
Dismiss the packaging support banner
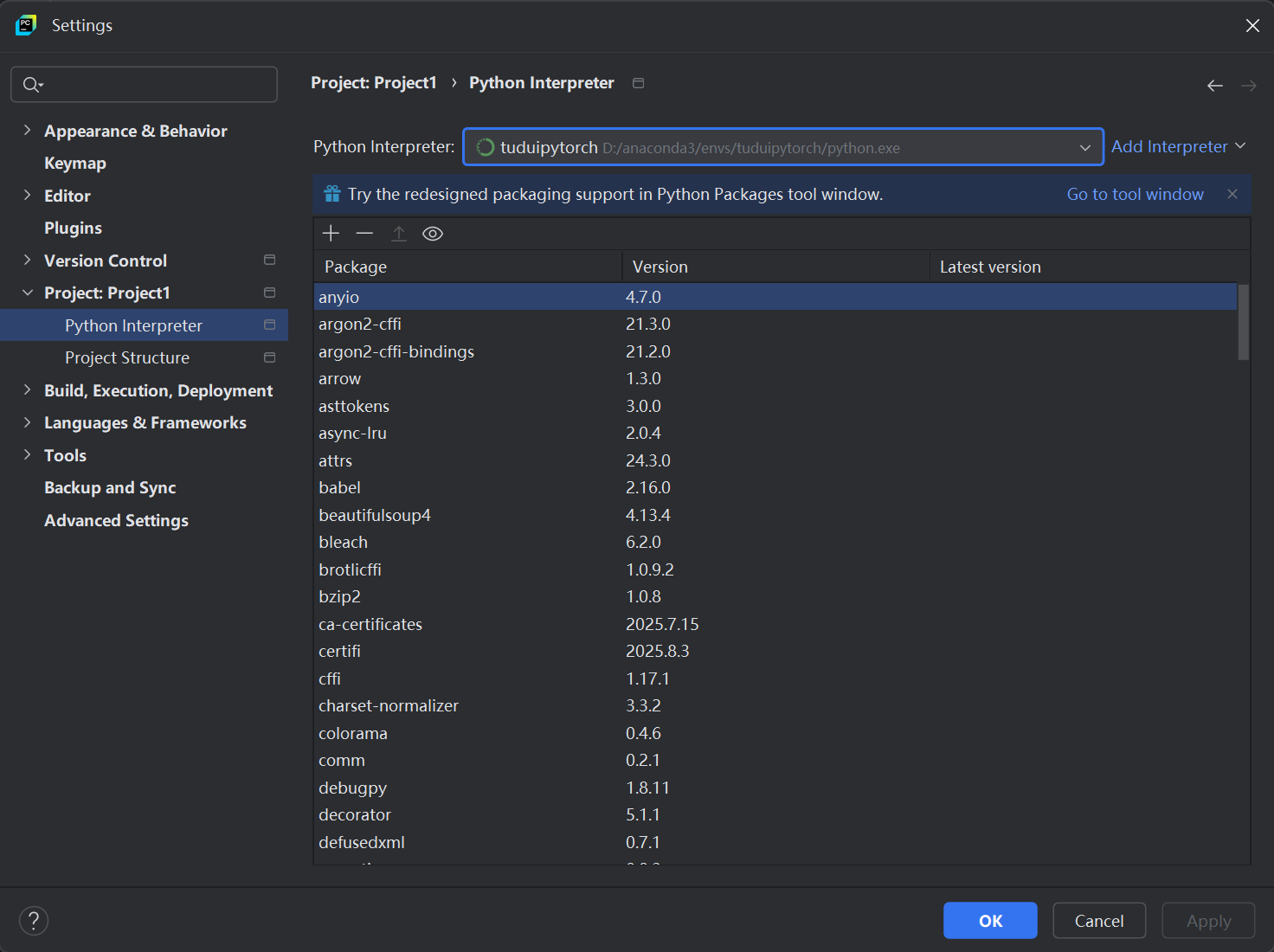click(1232, 194)
